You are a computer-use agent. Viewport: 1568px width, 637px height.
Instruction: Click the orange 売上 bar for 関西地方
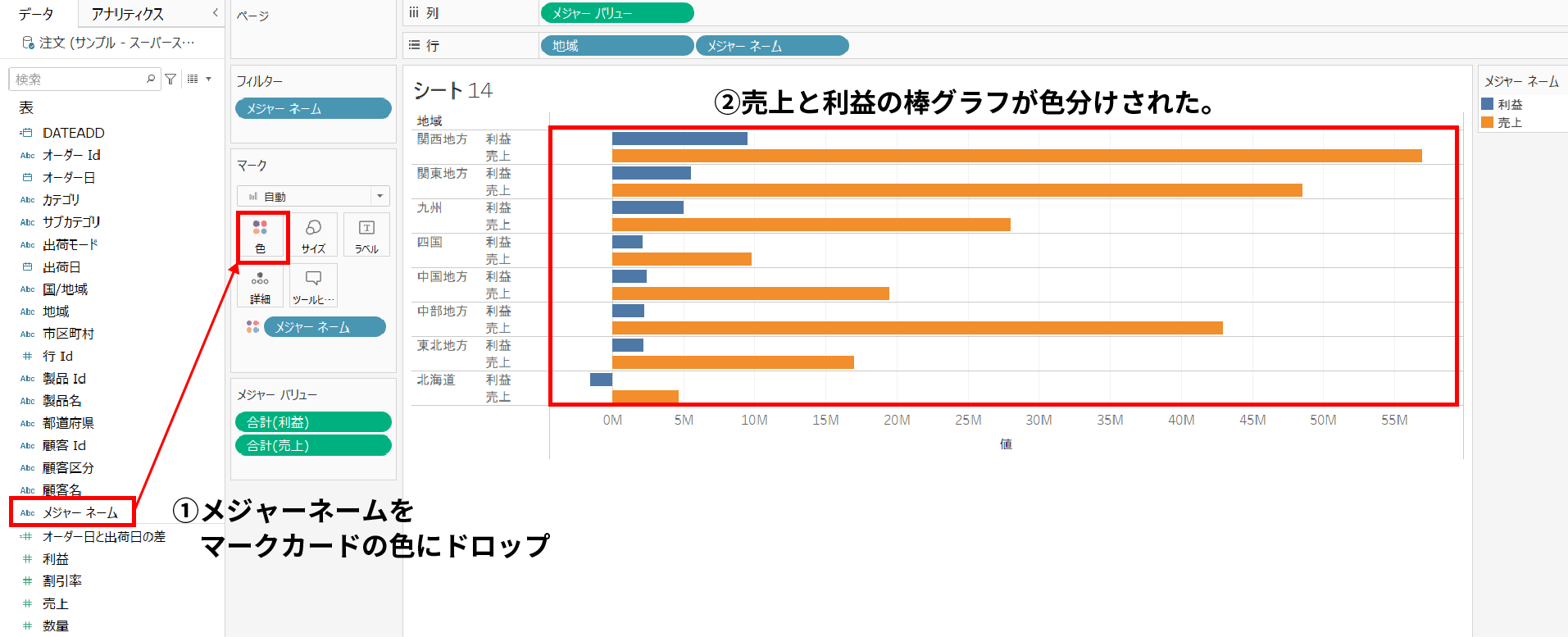pyautogui.click(x=1017, y=156)
